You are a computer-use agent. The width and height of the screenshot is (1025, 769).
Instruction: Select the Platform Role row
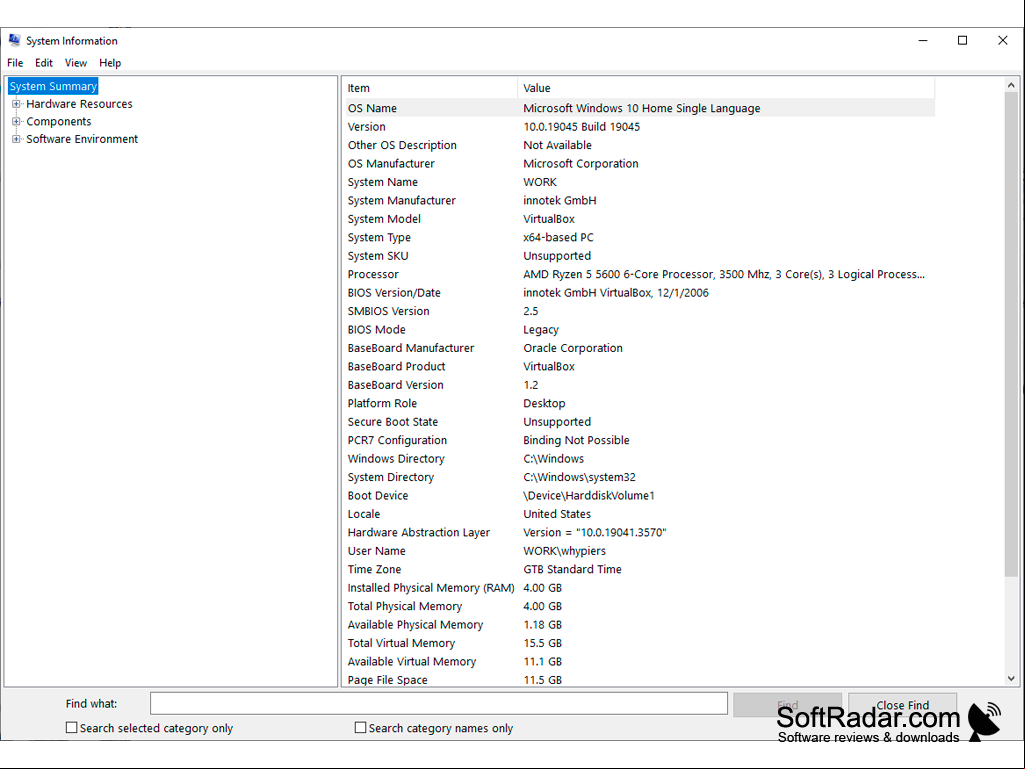coord(641,403)
